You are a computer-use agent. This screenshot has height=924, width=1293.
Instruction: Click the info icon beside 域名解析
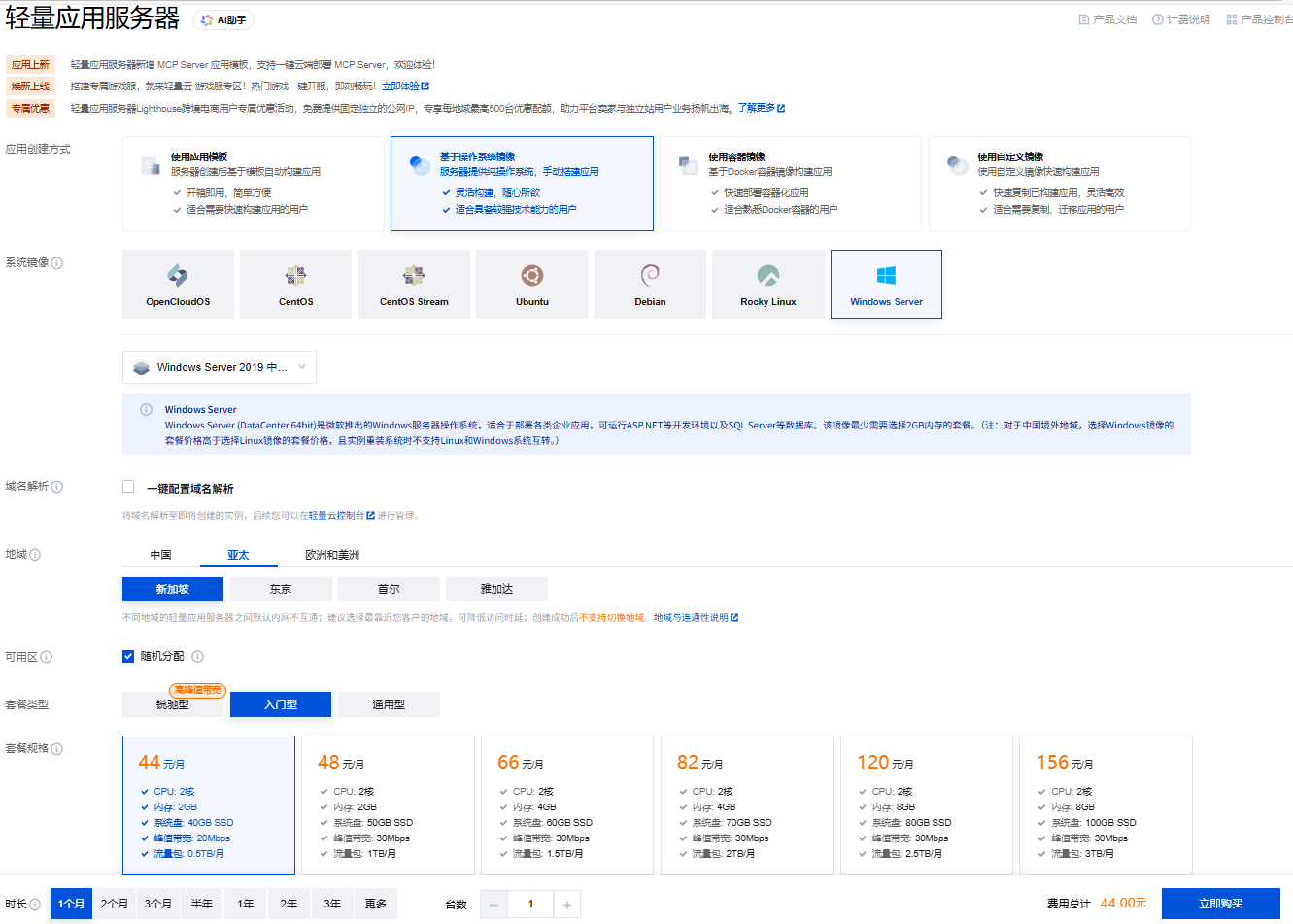pos(57,487)
